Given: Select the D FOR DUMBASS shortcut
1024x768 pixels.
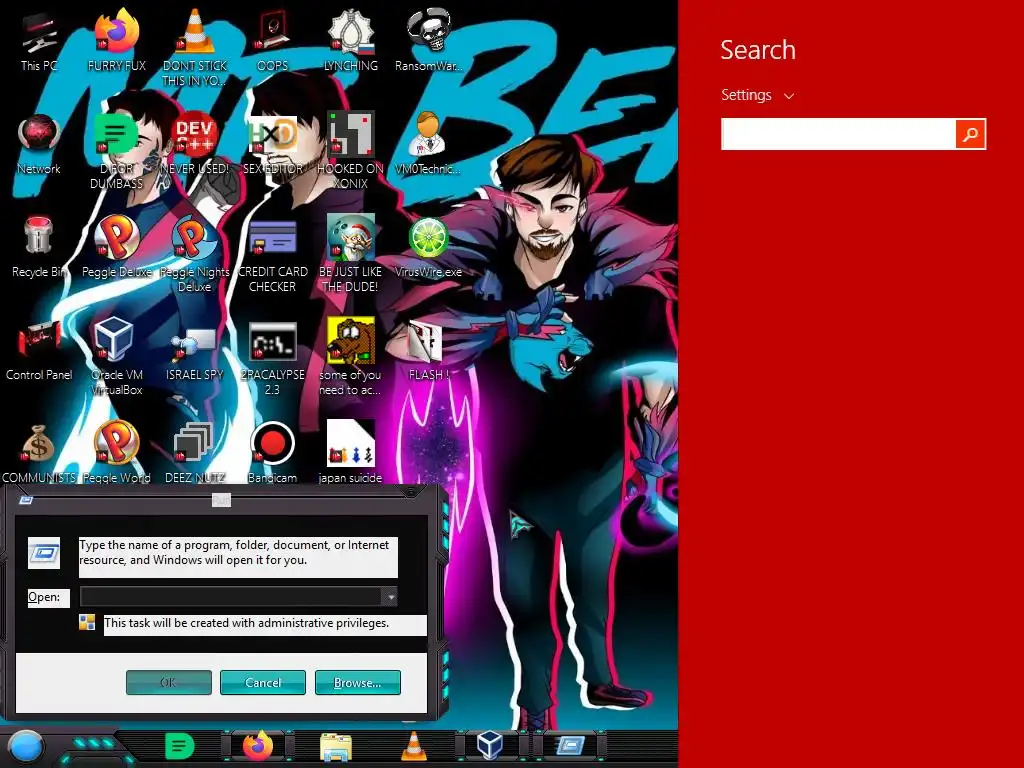Looking at the screenshot, I should click(116, 150).
